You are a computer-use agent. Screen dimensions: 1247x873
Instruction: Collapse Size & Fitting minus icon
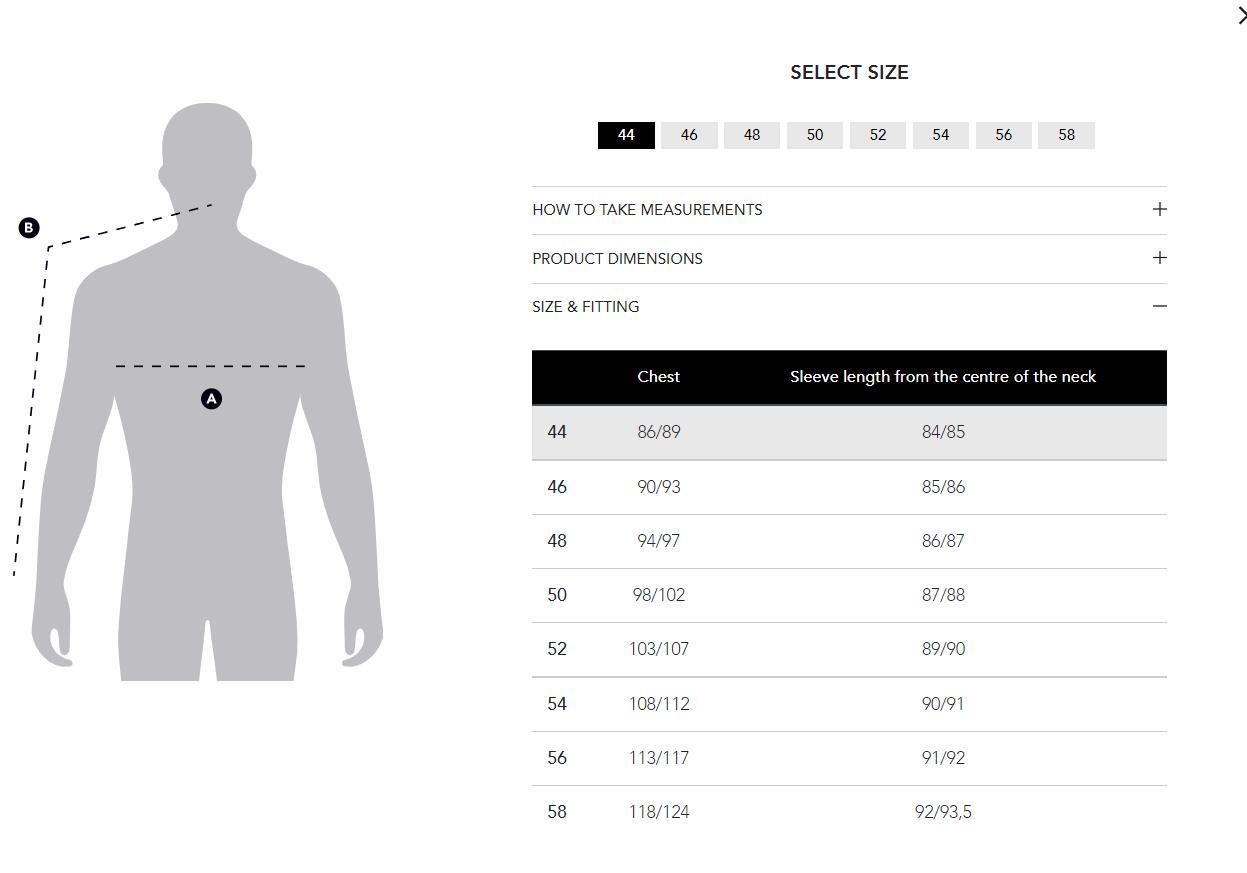tap(1159, 306)
